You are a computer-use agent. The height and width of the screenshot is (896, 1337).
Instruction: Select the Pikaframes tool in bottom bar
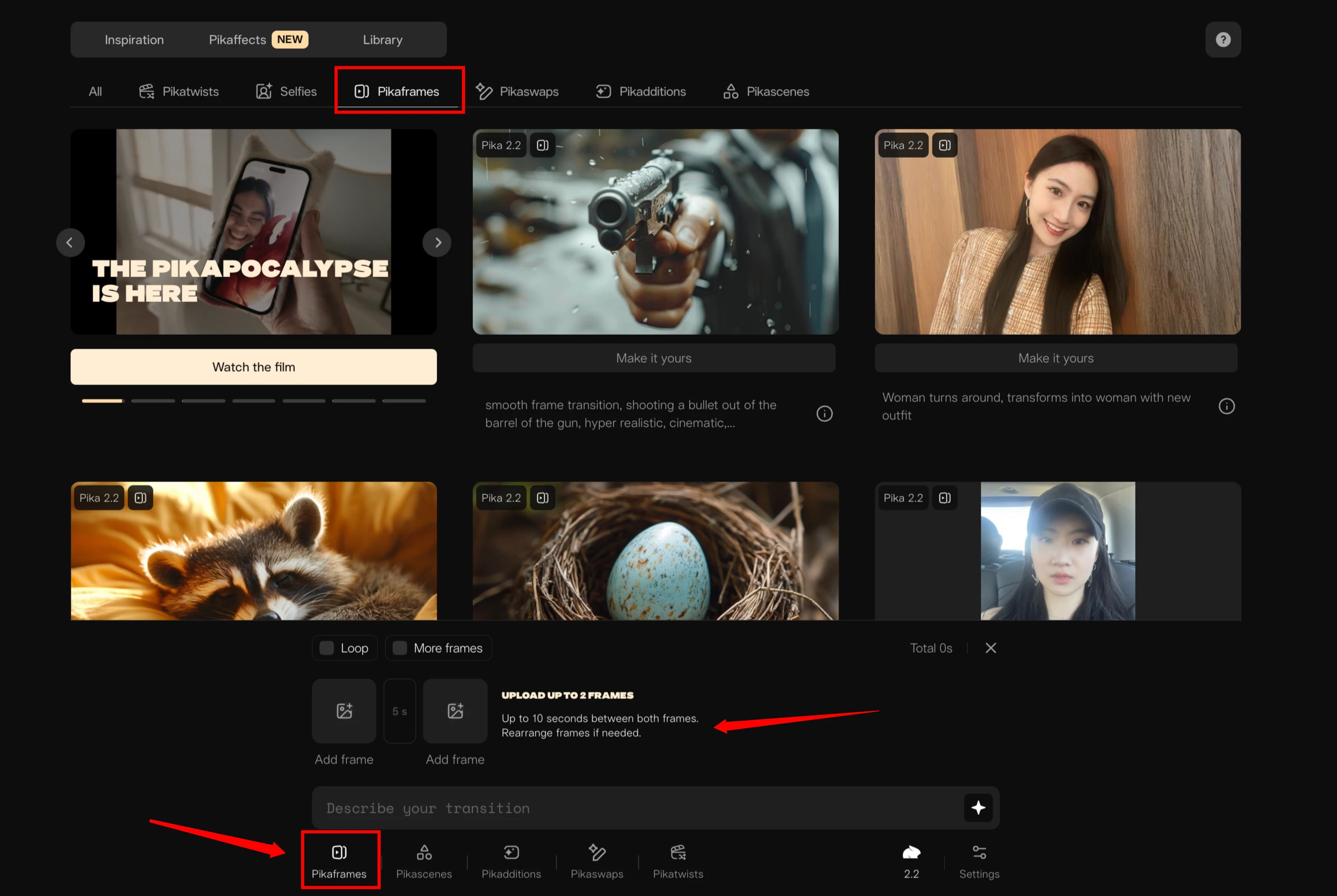(x=339, y=861)
